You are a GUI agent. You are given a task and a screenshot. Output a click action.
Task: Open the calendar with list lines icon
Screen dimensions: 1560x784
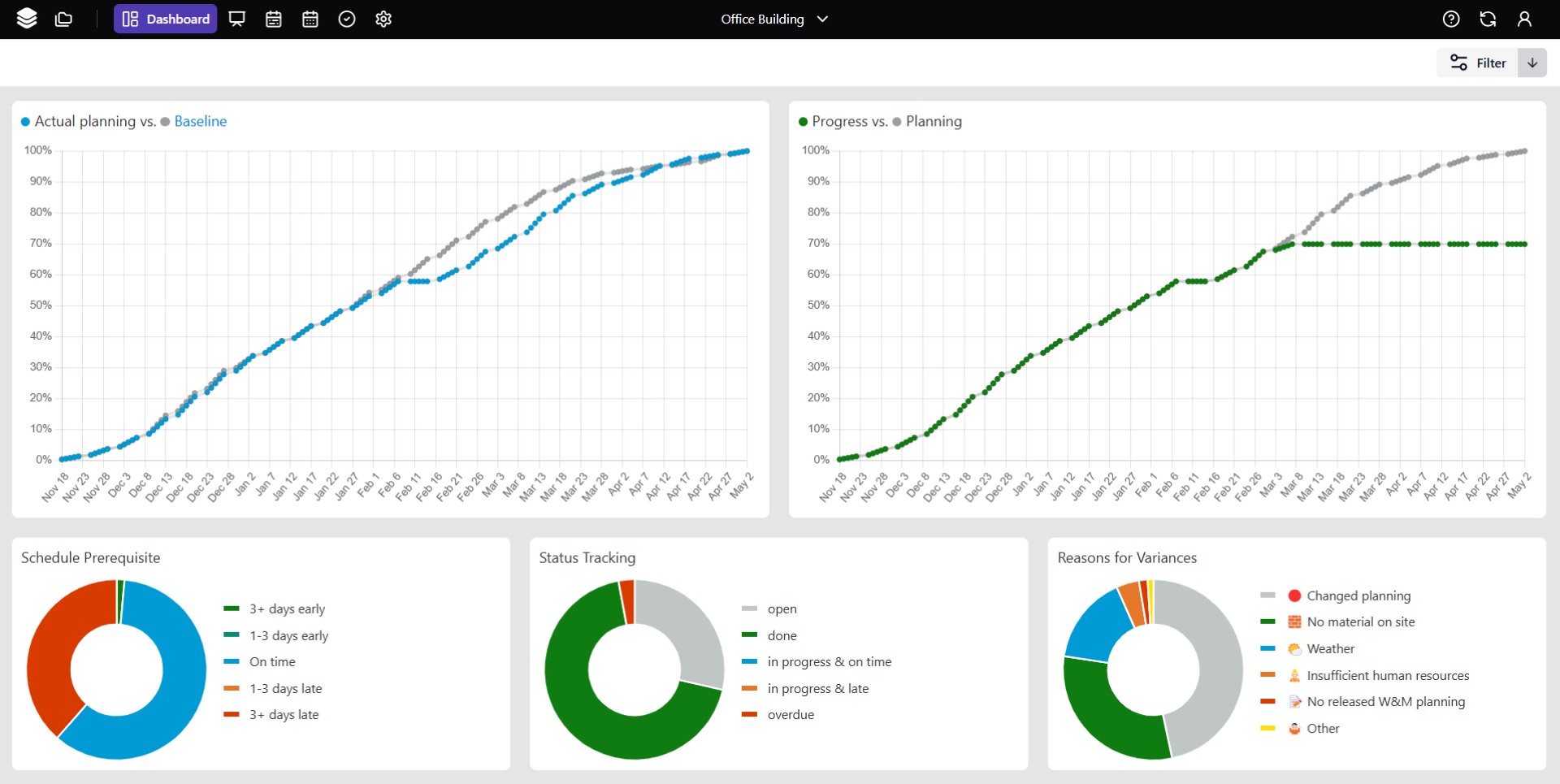click(x=274, y=19)
